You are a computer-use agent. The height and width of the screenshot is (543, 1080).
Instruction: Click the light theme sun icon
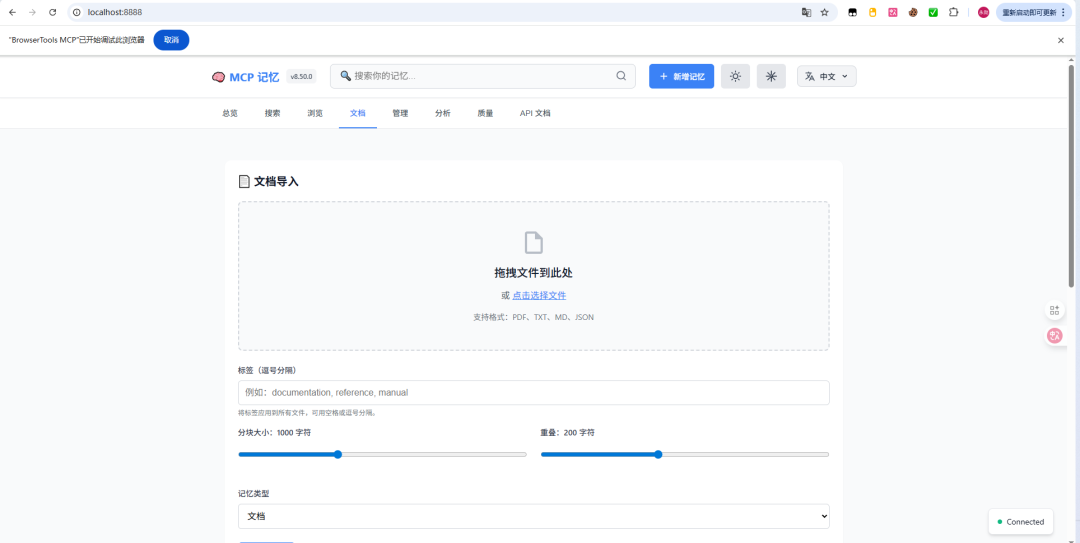point(735,76)
